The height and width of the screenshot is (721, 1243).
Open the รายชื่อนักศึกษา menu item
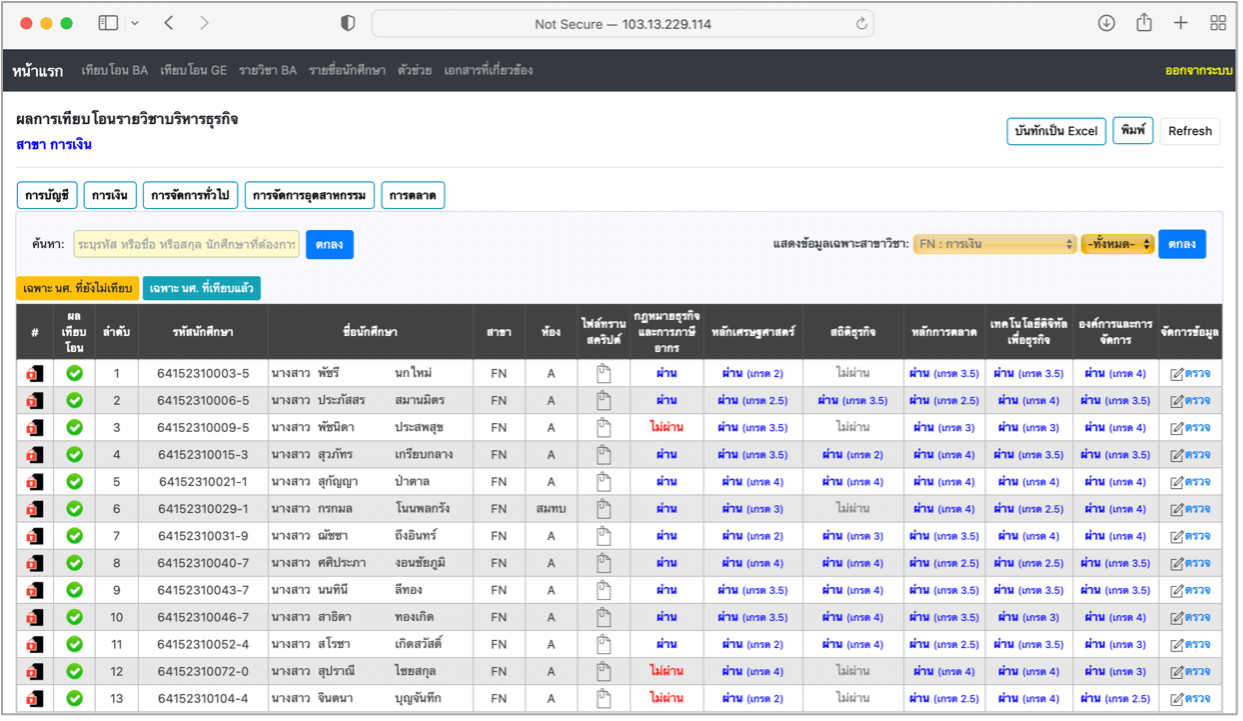point(347,70)
